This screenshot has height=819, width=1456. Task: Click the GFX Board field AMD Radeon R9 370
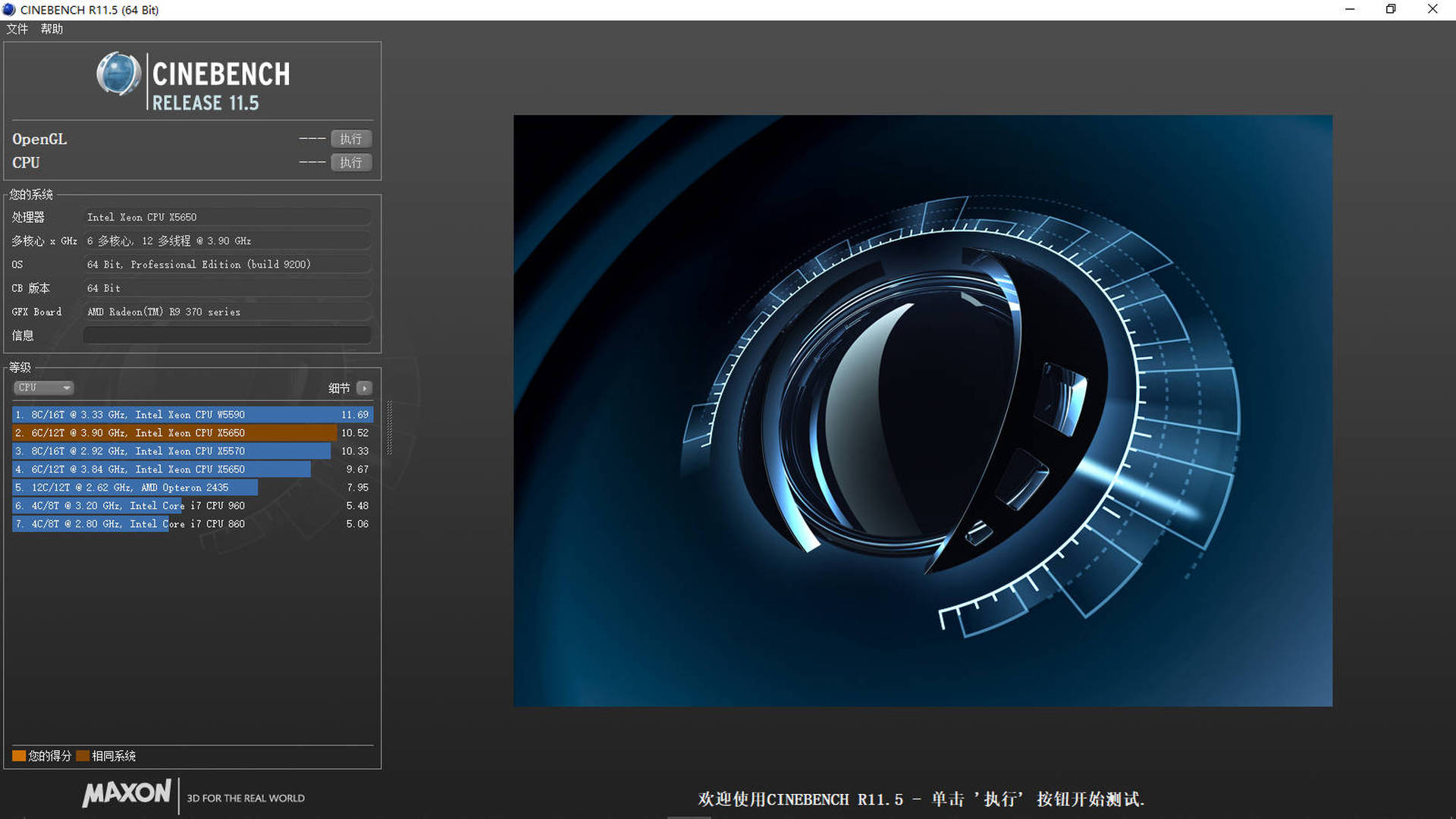point(227,312)
